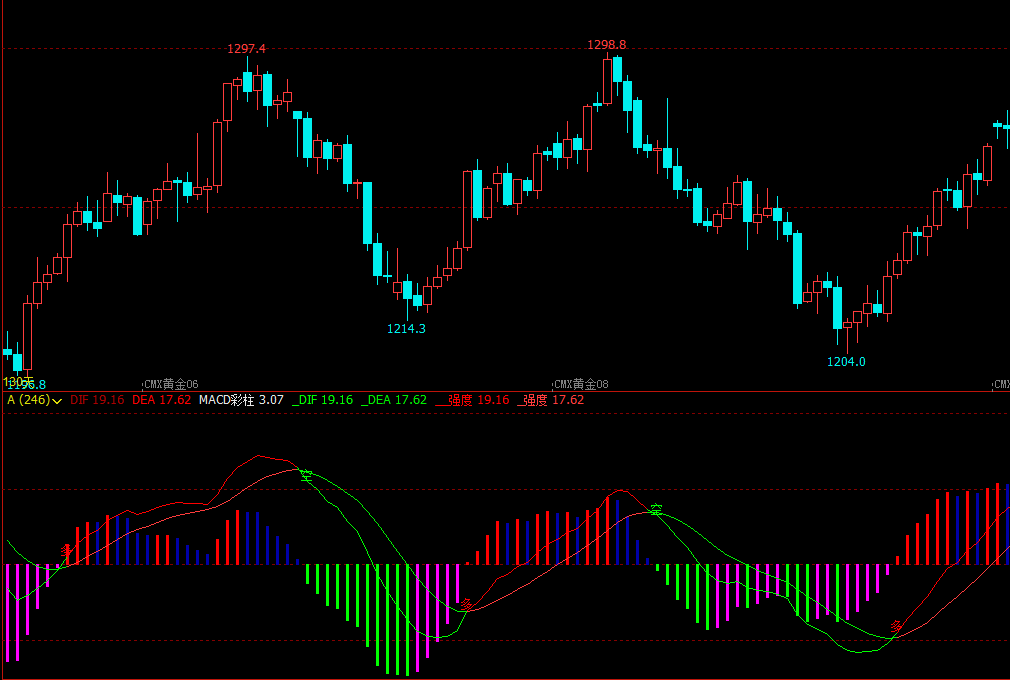Select the _强度 17.62 label

click(x=550, y=400)
